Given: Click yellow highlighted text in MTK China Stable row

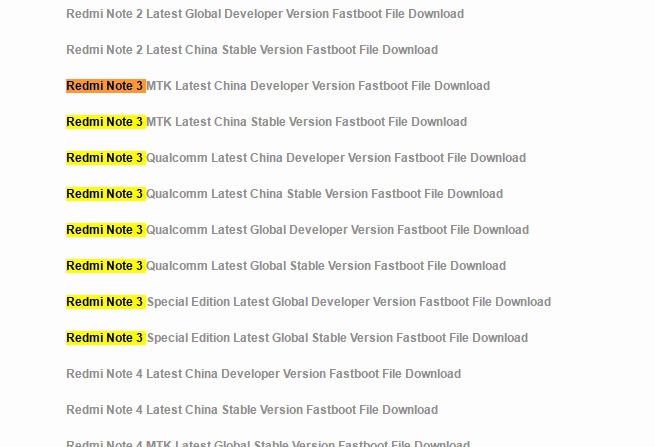Looking at the screenshot, I should (x=106, y=122).
